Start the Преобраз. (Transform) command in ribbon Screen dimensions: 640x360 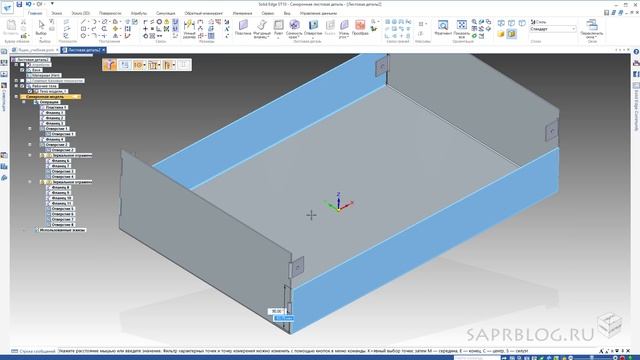[x=360, y=28]
